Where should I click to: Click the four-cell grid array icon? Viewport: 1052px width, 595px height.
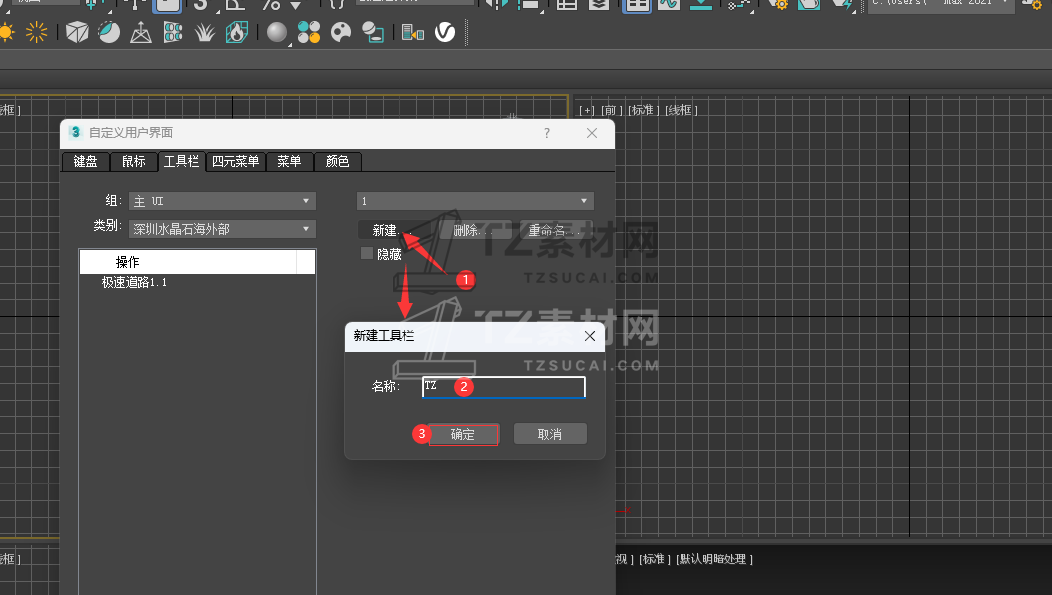pyautogui.click(x=173, y=32)
